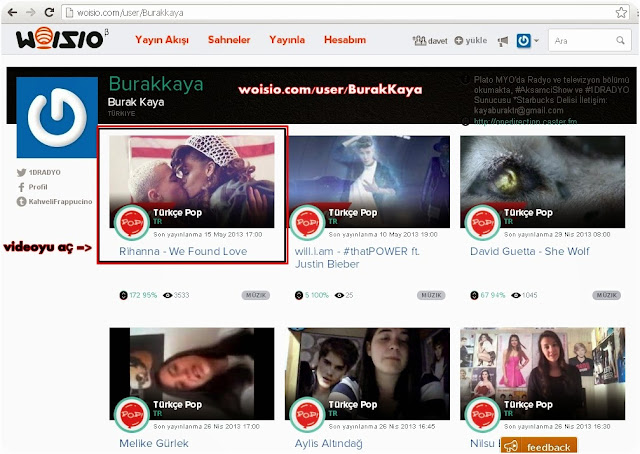Open the David Guetta She Wolf thumbnail
This screenshot has height=454, width=640.
(x=542, y=182)
